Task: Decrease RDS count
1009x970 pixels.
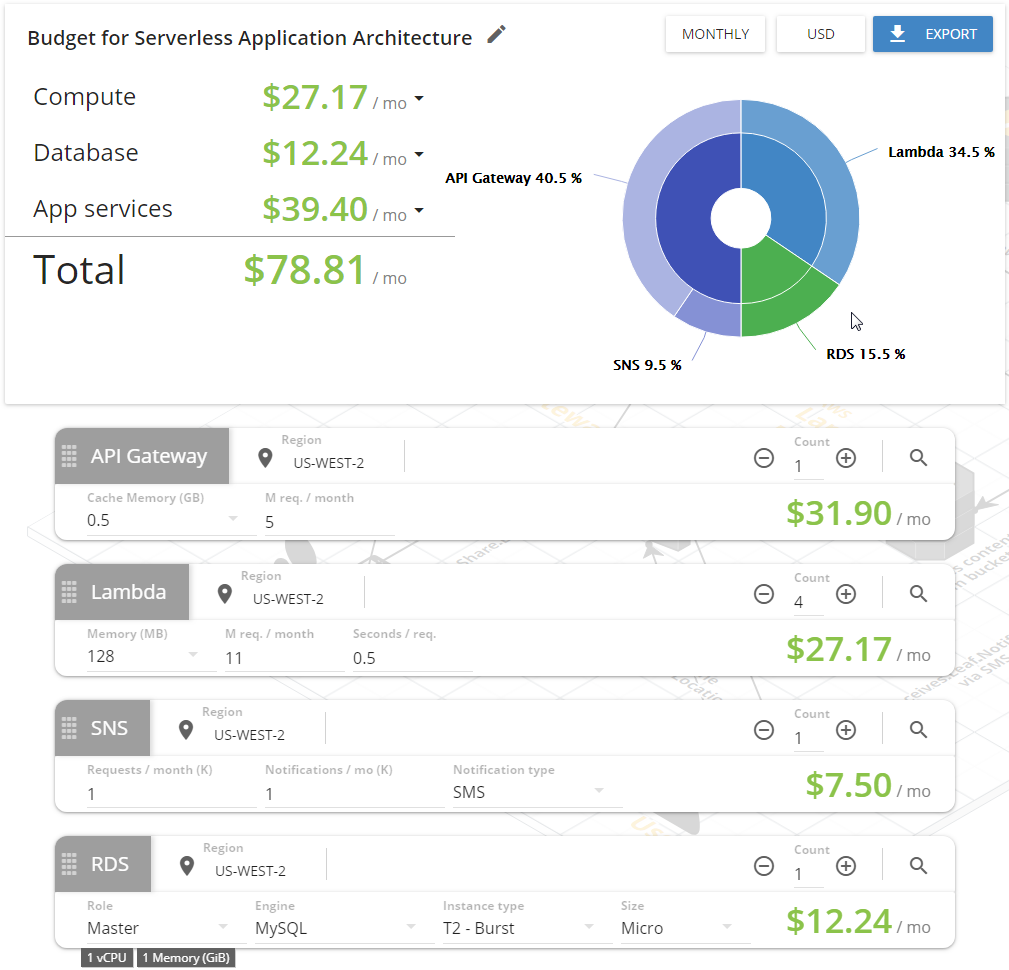Action: coord(764,866)
